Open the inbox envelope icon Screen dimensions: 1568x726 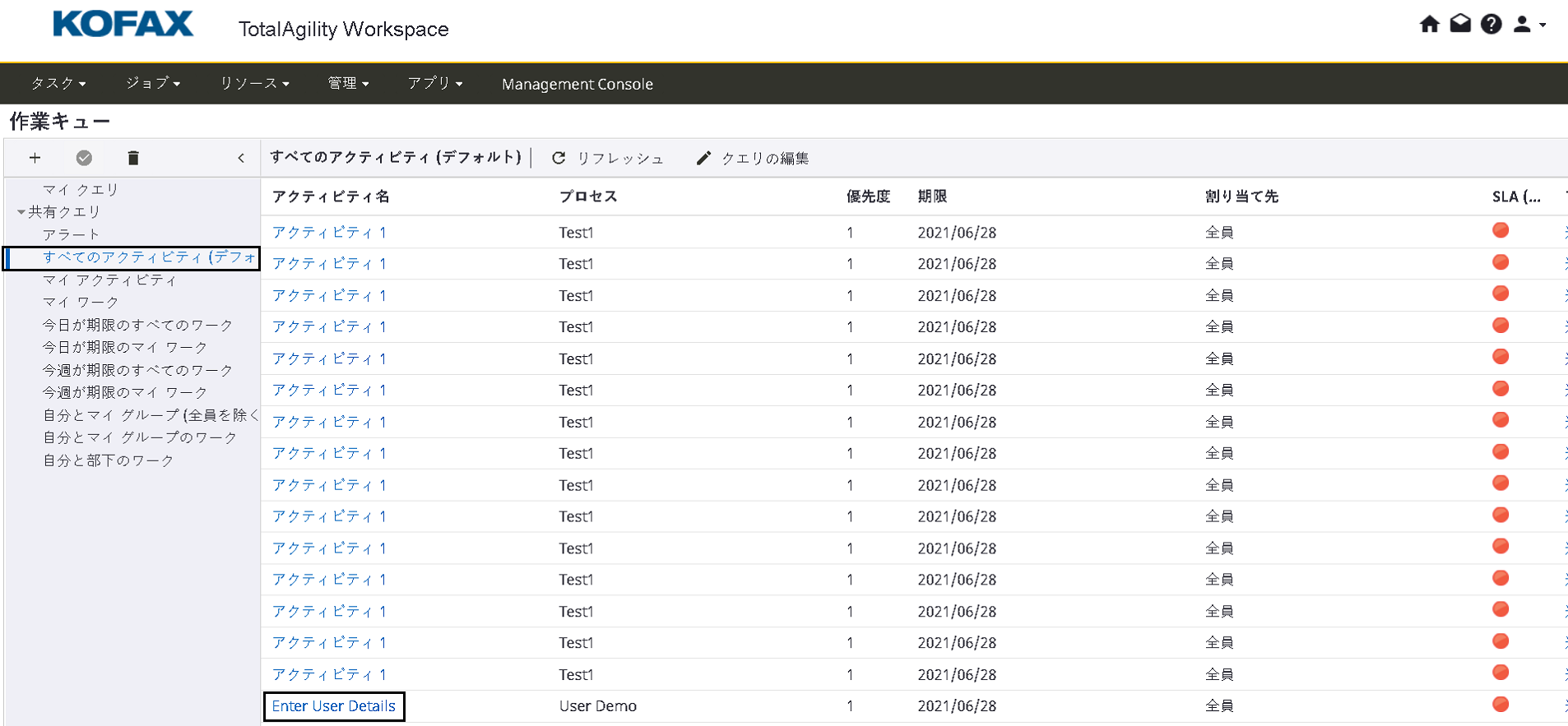pyautogui.click(x=1460, y=25)
